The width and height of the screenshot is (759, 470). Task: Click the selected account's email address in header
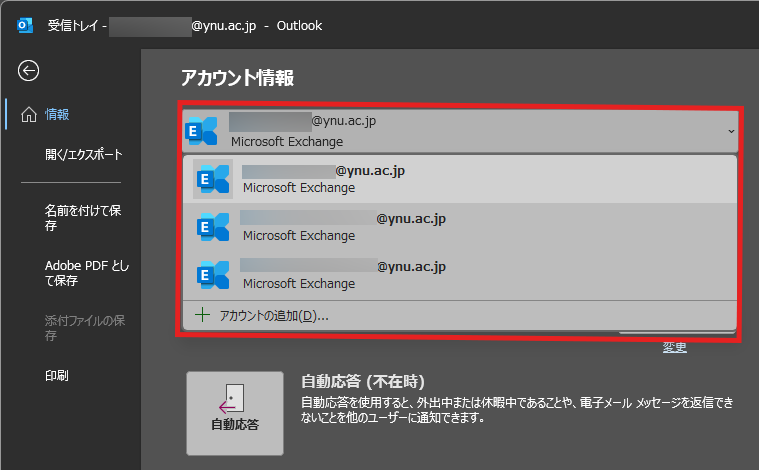pos(303,121)
